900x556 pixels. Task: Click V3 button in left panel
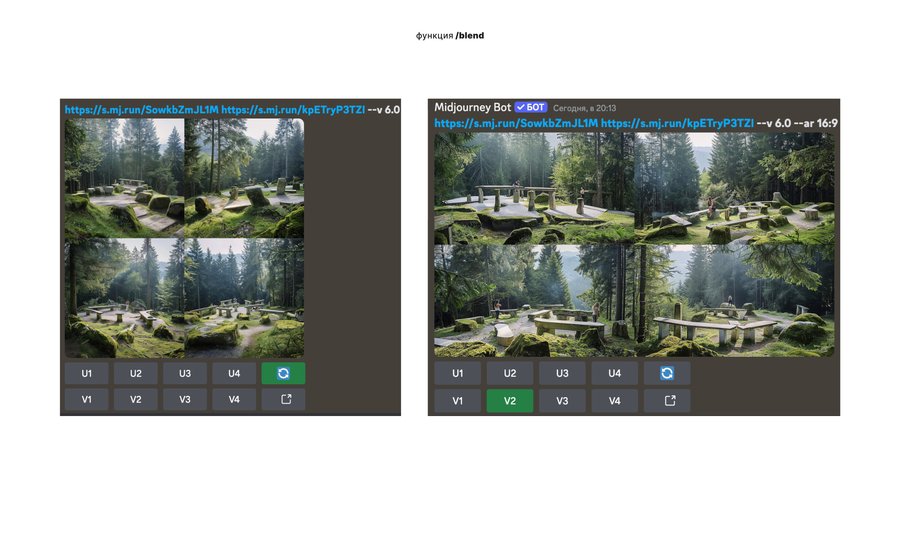pyautogui.click(x=185, y=399)
